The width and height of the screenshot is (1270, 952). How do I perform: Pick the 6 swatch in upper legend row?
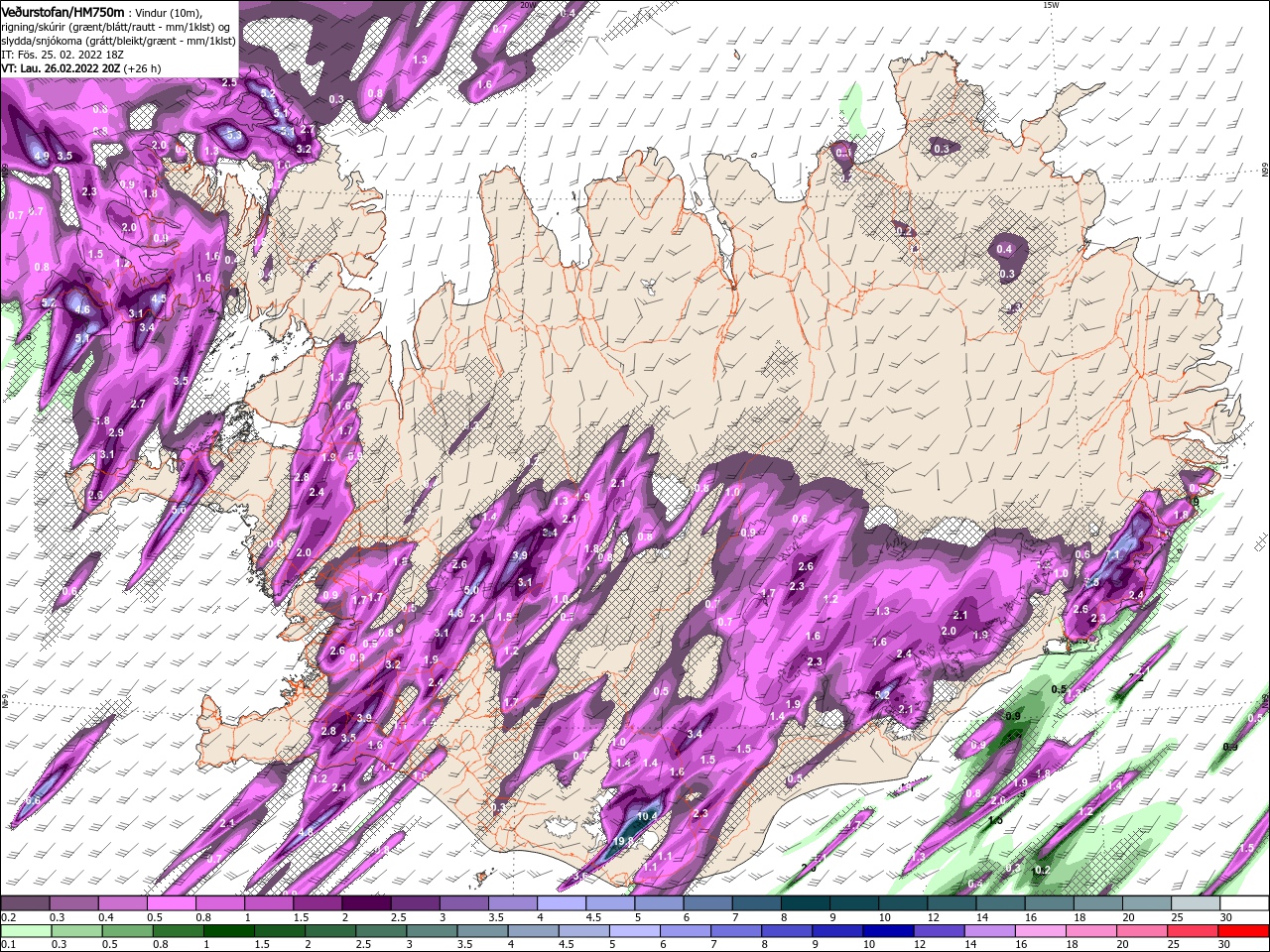click(707, 904)
